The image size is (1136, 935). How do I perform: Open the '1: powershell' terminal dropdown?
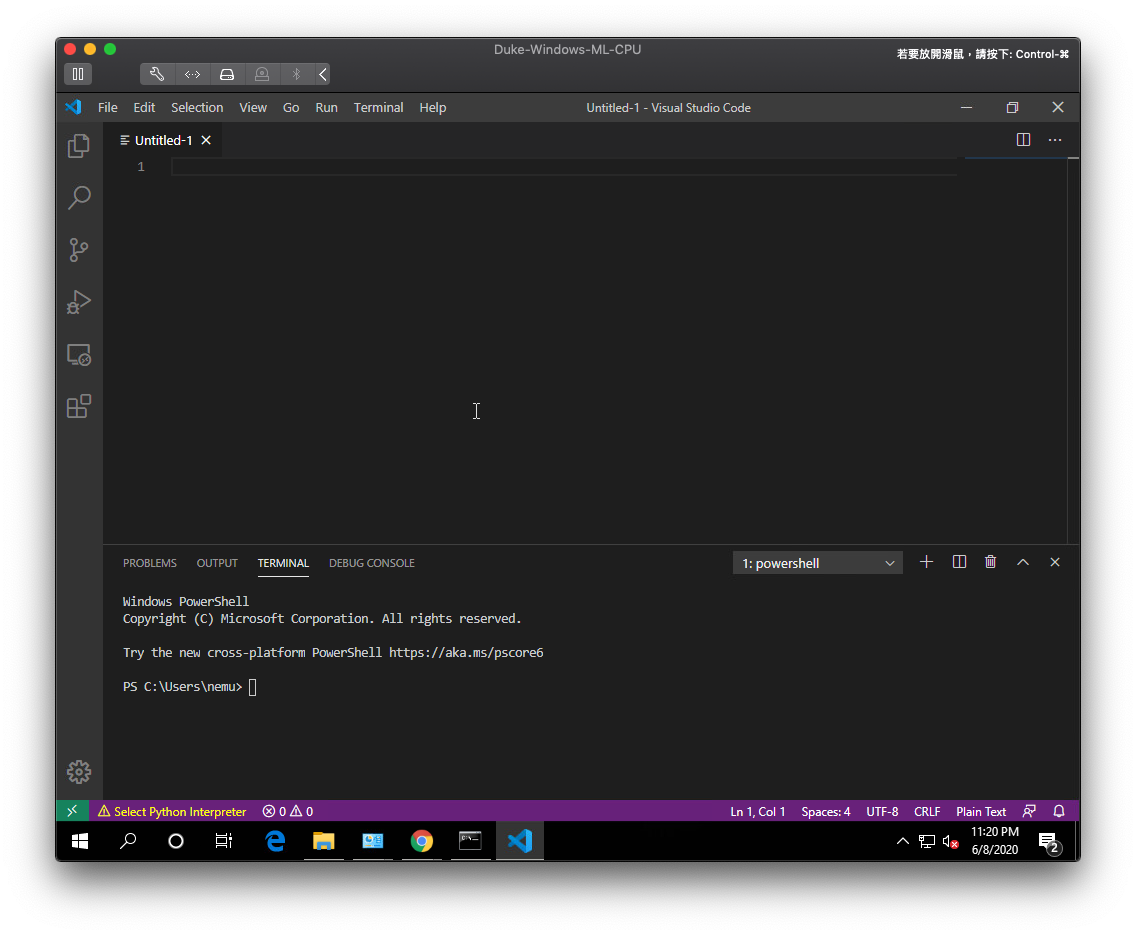coord(817,562)
